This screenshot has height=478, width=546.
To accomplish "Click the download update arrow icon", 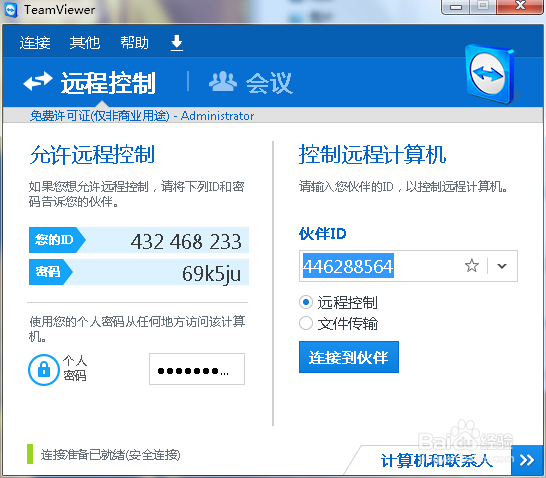I will click(x=177, y=43).
